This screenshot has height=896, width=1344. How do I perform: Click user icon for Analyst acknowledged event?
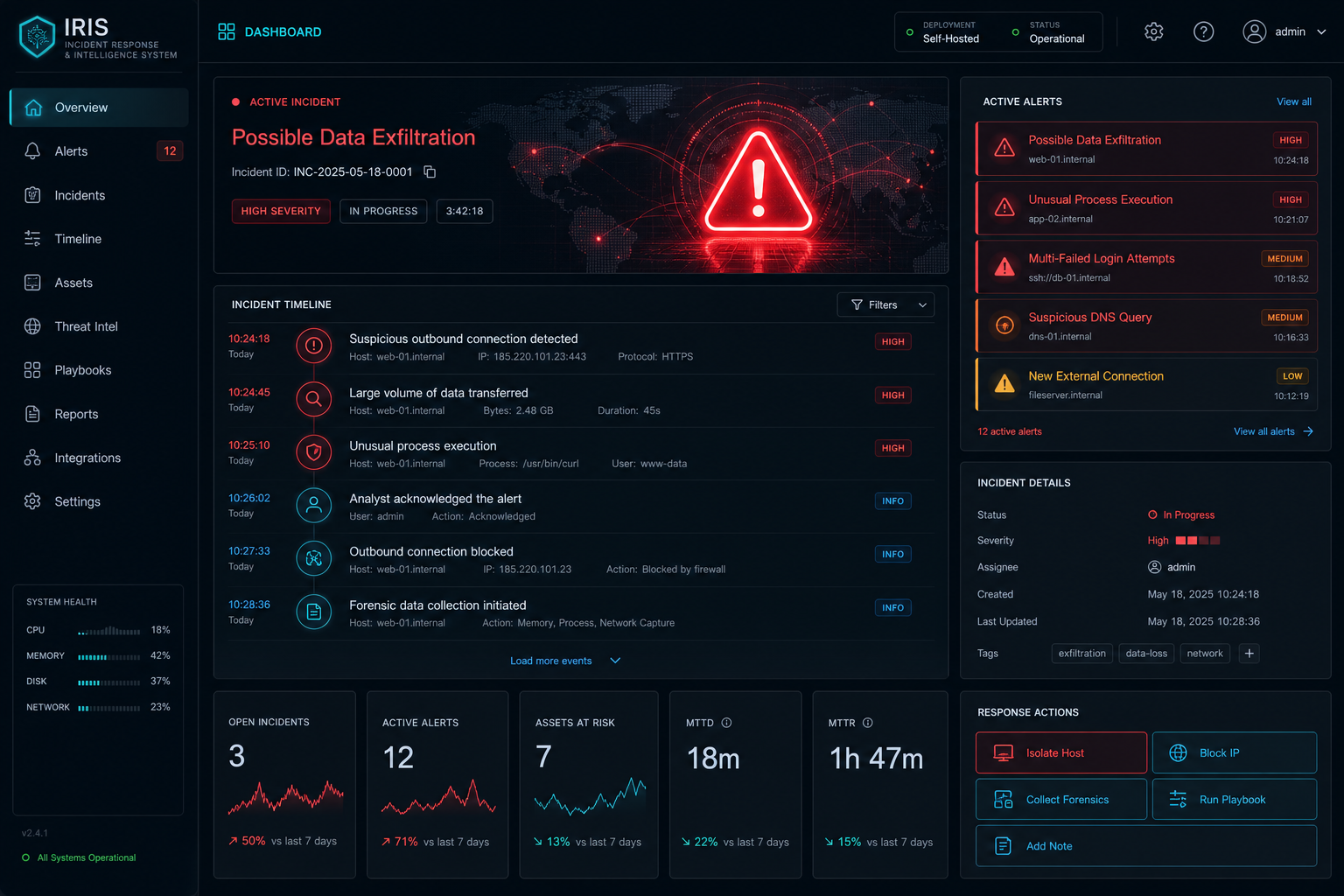tap(314, 505)
